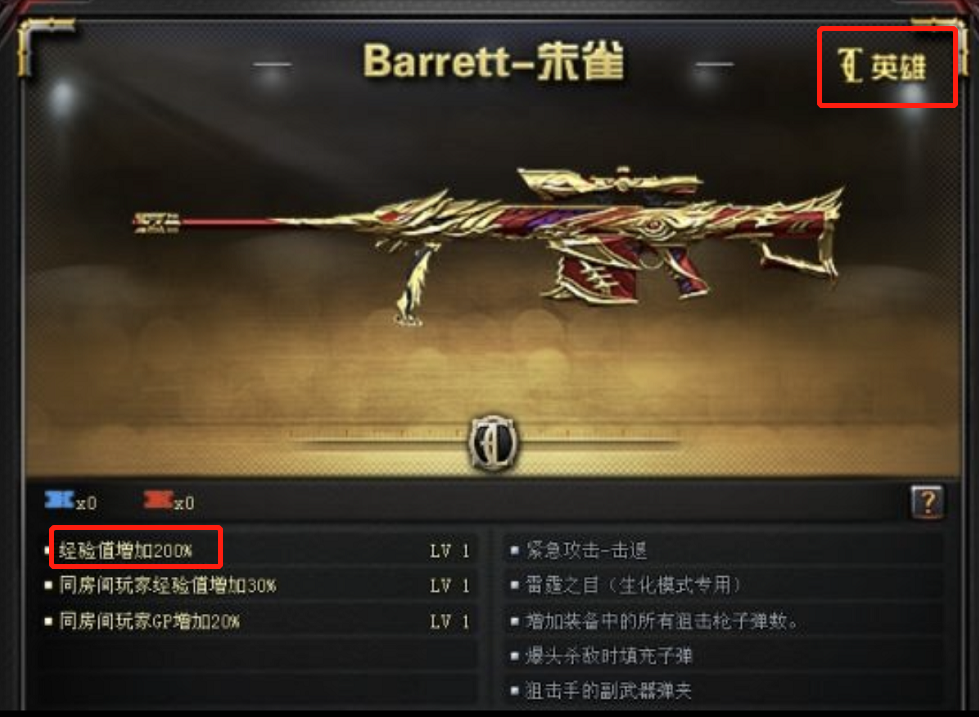Click the rifle's golden scope
This screenshot has width=979, height=717.
[x=609, y=182]
